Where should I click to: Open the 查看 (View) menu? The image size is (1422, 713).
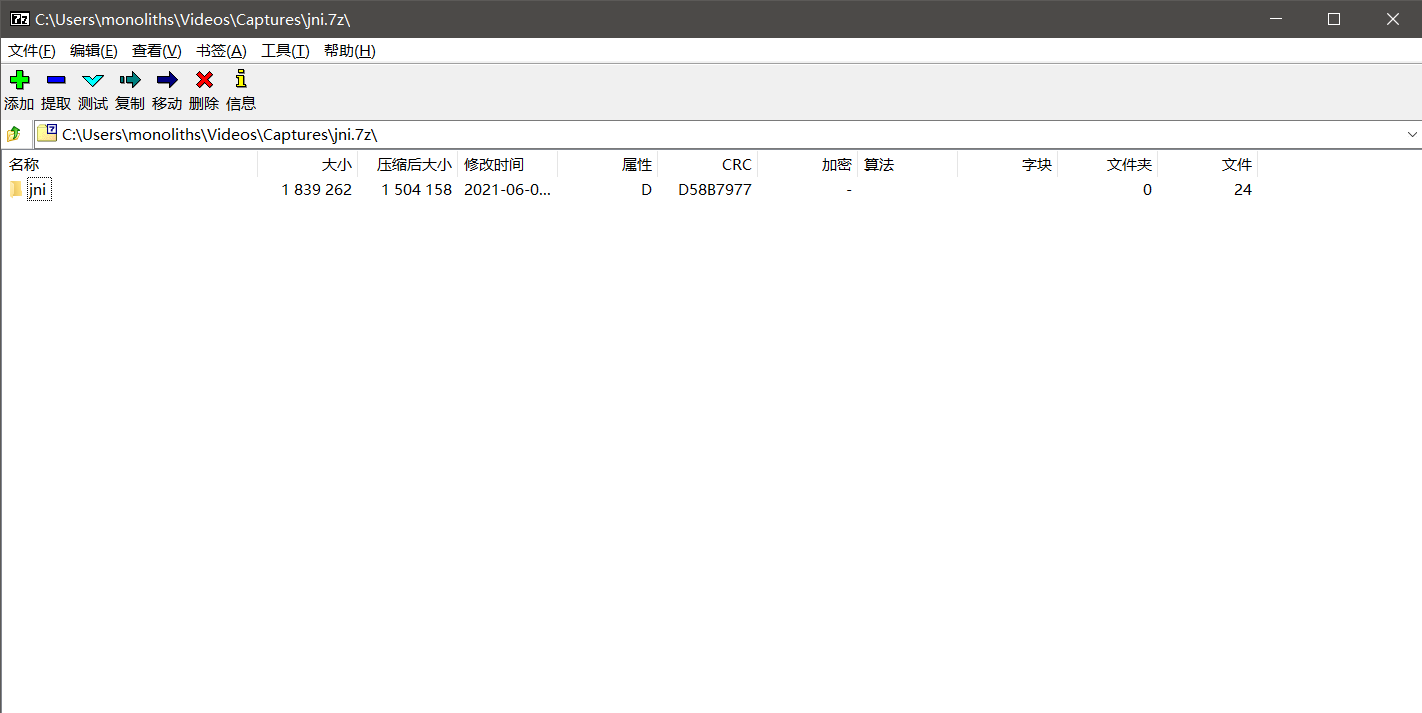156,50
